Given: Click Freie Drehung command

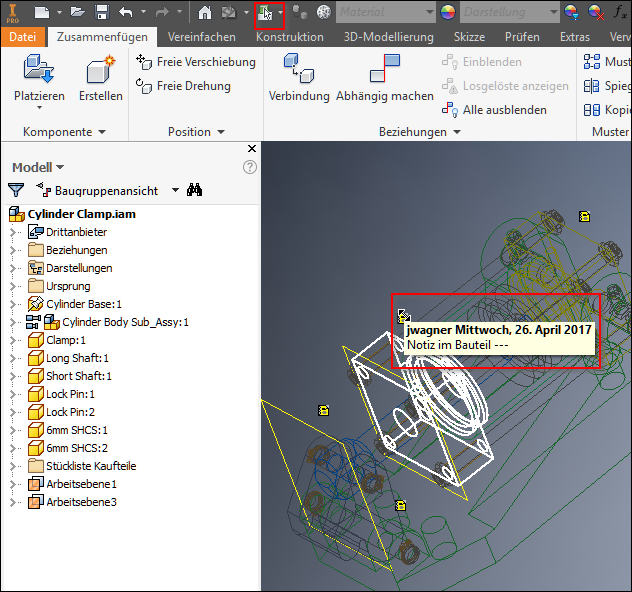Looking at the screenshot, I should (183, 86).
